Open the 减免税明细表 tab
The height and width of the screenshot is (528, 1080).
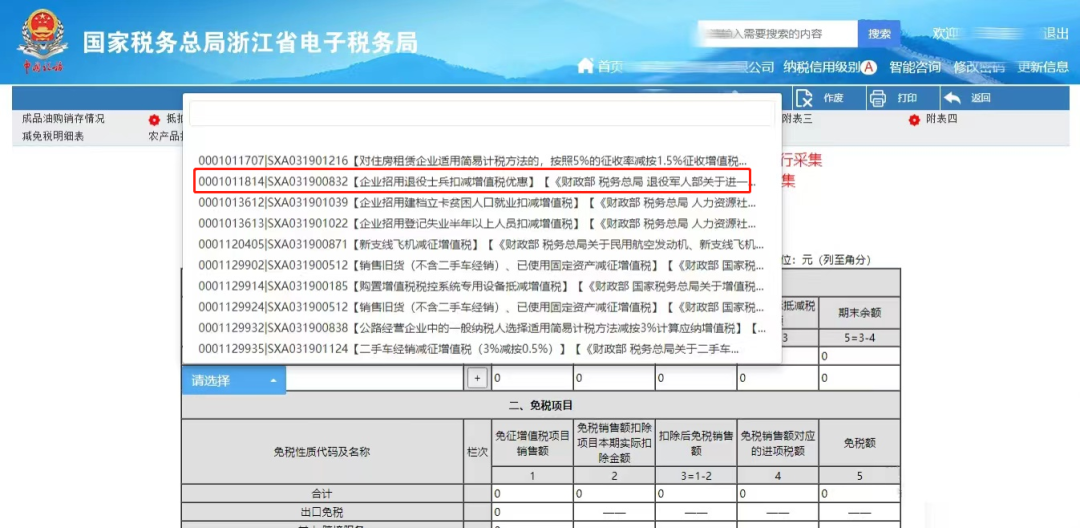click(53, 136)
